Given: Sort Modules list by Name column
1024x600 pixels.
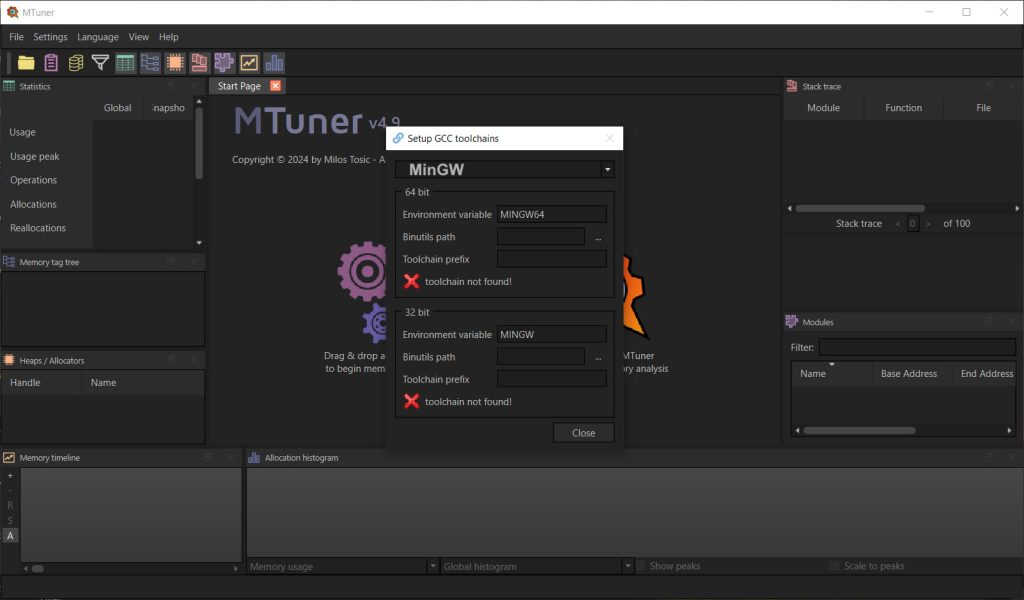Looking at the screenshot, I should click(x=813, y=373).
